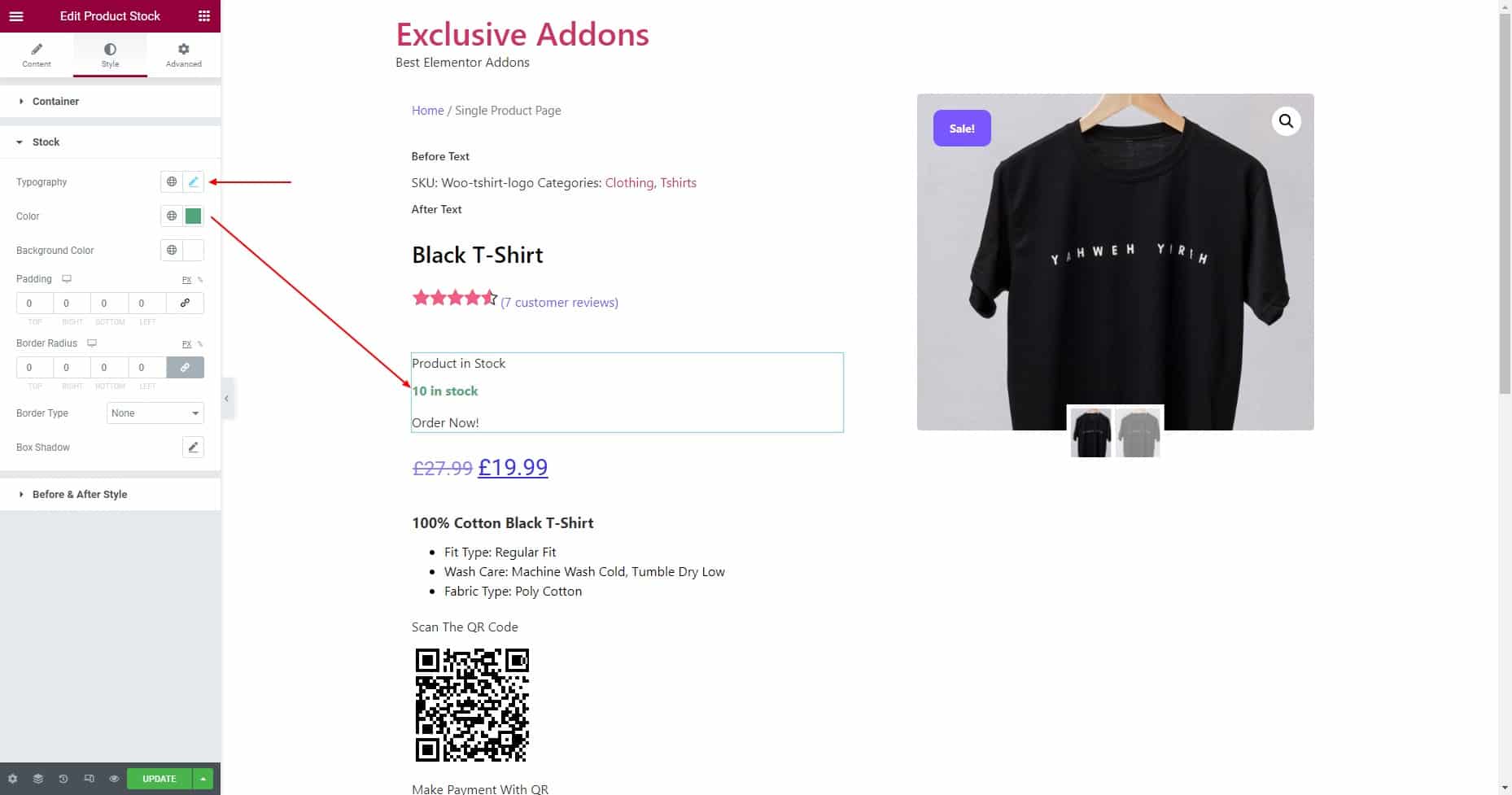This screenshot has height=795, width=1512.
Task: Open the hamburger menu in Elementor header
Action: coord(16,15)
